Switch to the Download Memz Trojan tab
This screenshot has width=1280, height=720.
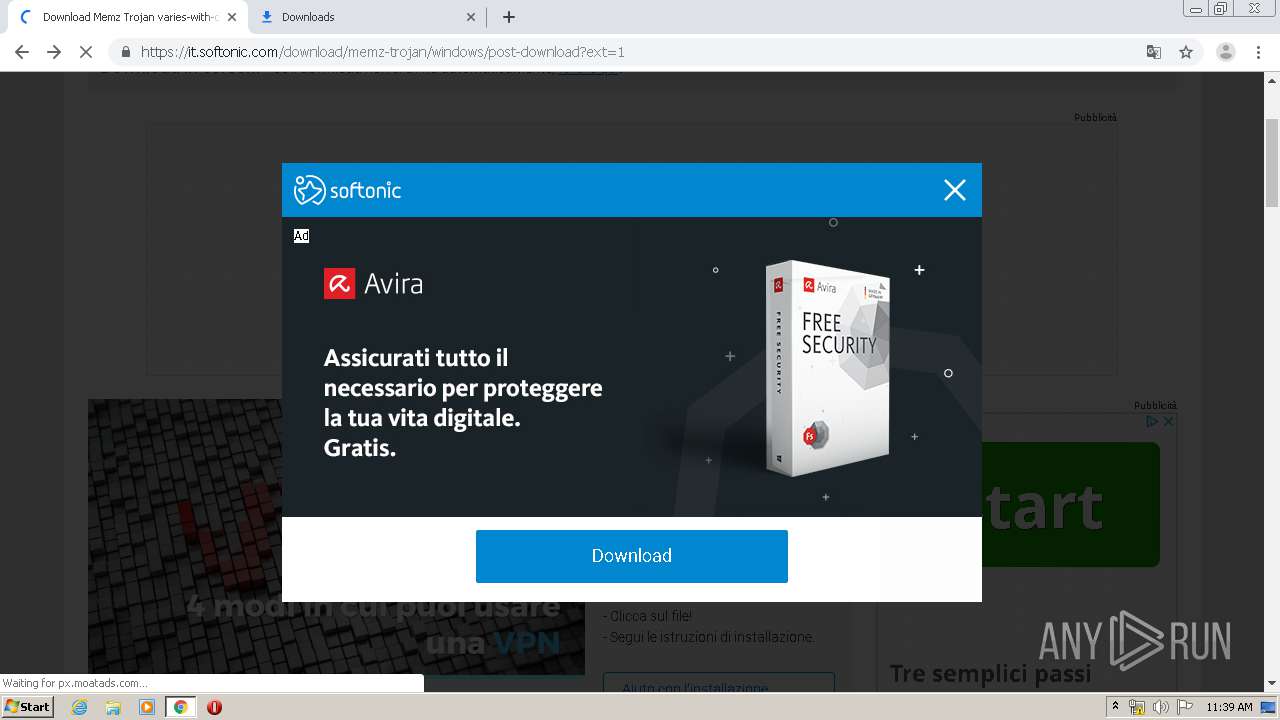tap(124, 17)
